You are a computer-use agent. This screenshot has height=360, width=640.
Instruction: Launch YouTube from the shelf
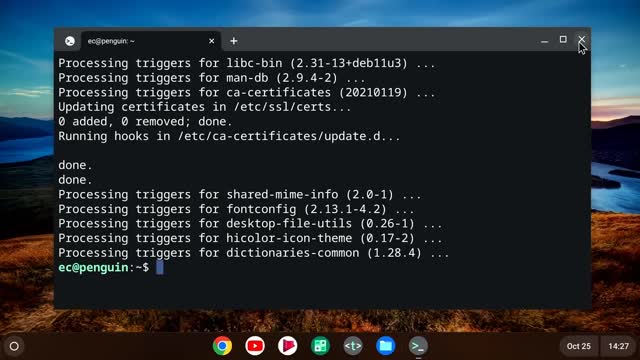(x=255, y=346)
